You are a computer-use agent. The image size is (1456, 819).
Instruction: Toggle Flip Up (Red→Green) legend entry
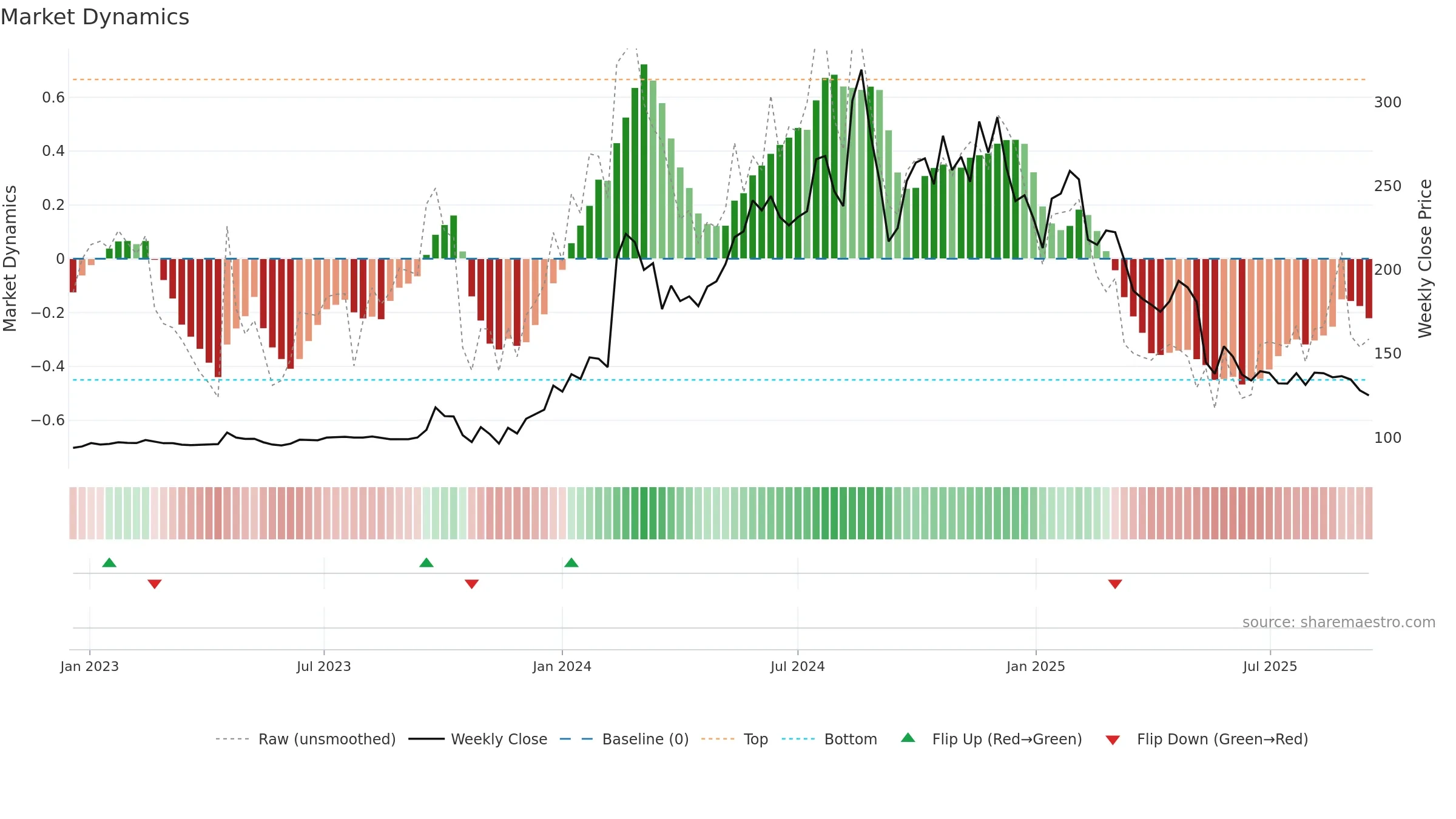[991, 739]
